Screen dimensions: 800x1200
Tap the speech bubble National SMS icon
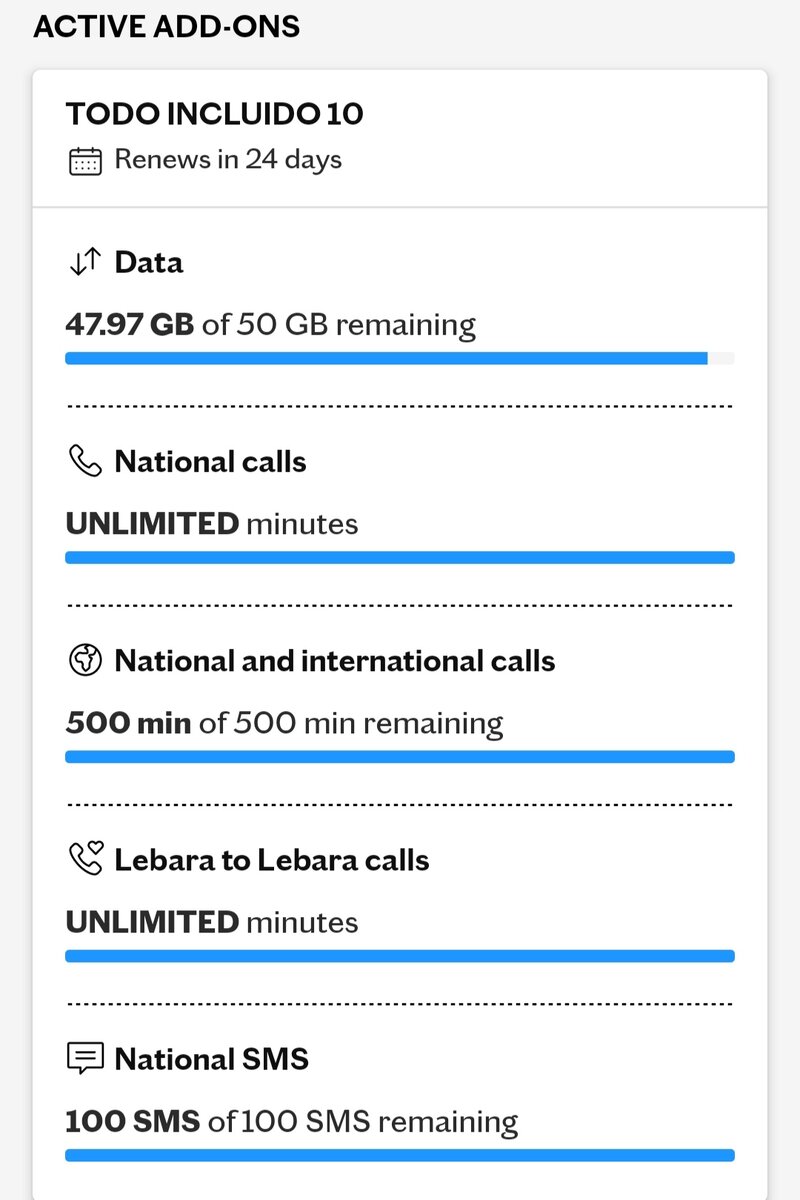coord(85,1059)
